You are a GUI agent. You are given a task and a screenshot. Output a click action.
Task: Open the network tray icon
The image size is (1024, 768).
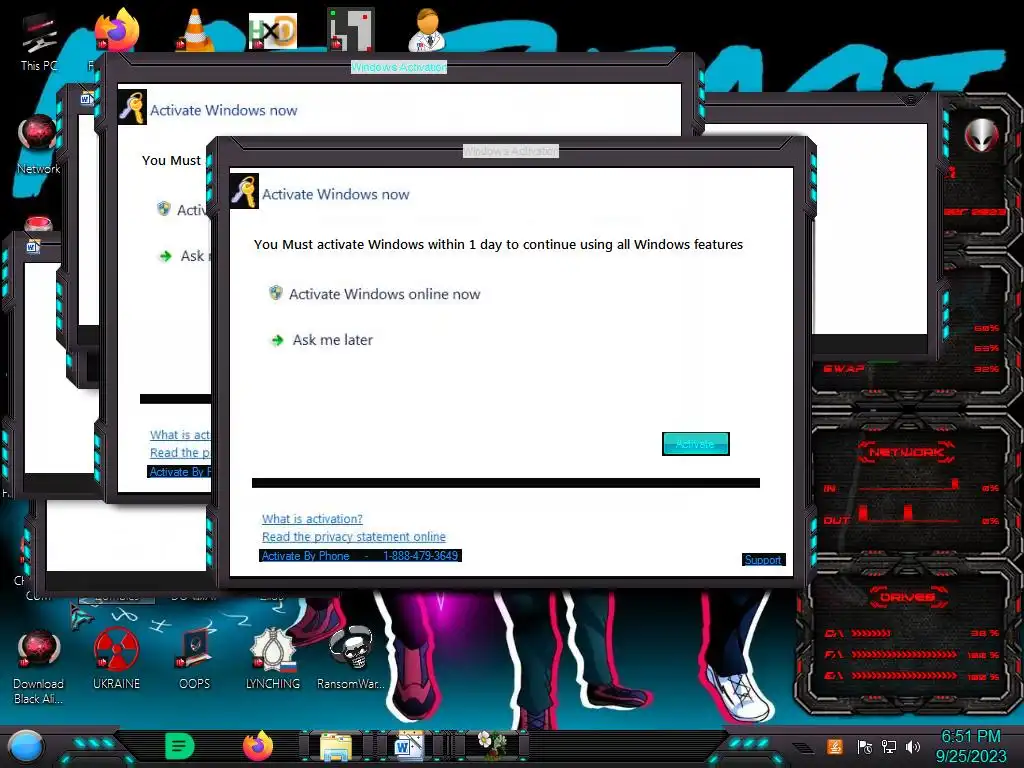click(x=889, y=746)
